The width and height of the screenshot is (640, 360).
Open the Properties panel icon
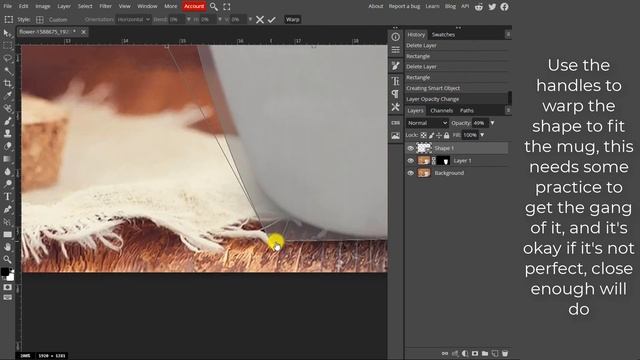pyautogui.click(x=396, y=50)
